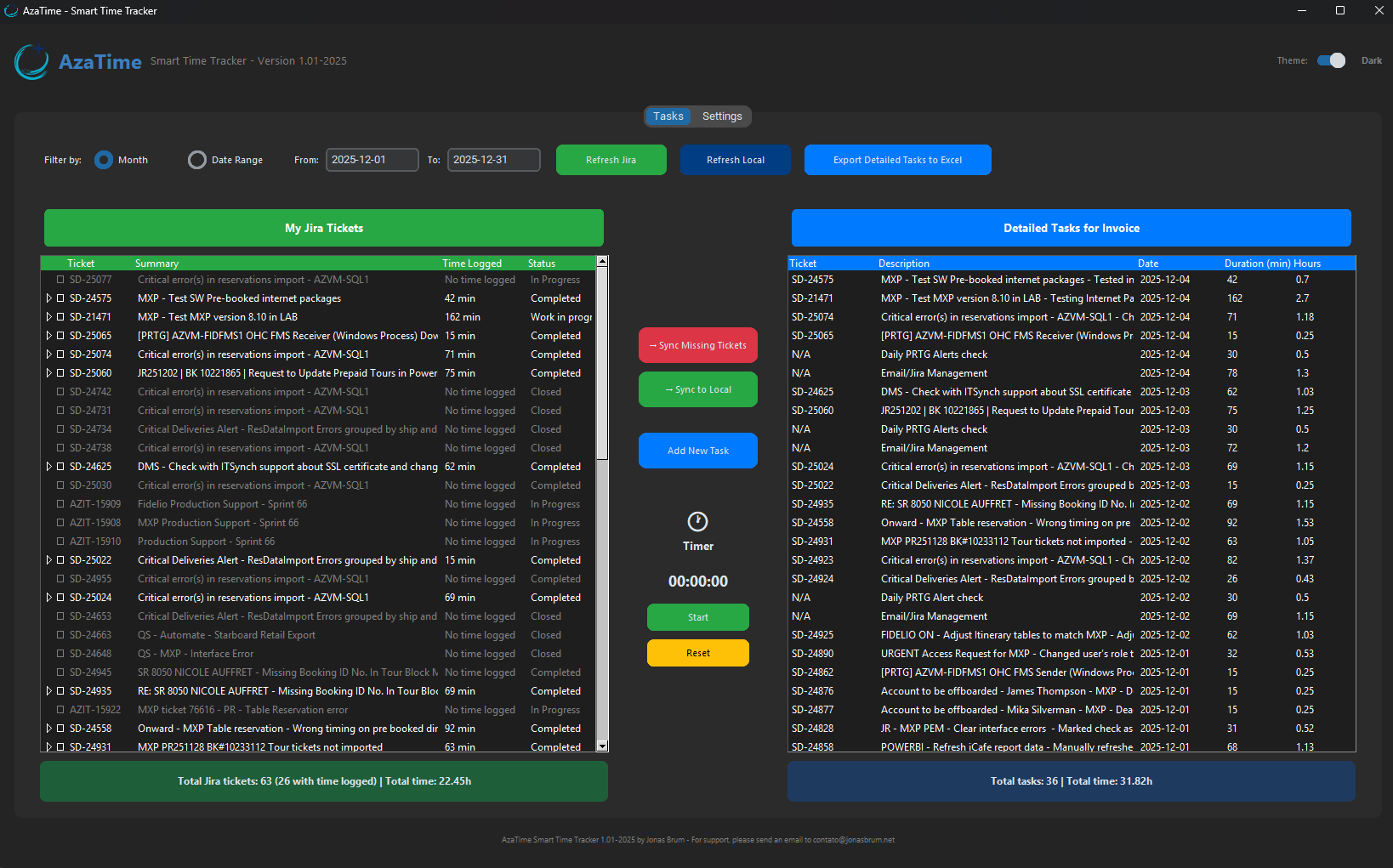
Task: Toggle the Dark theme switch
Action: (1331, 60)
